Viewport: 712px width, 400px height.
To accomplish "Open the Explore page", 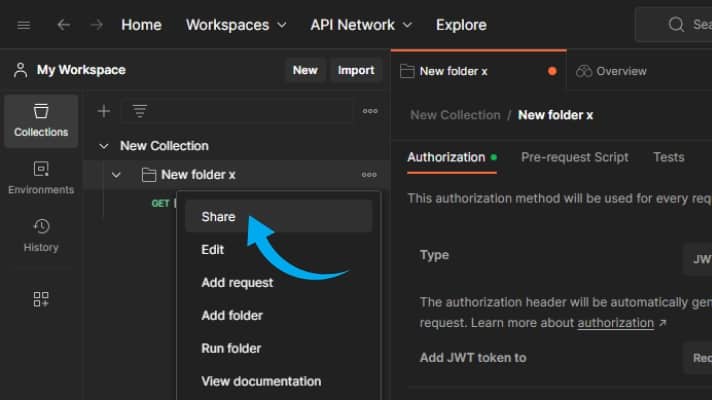I will (461, 25).
